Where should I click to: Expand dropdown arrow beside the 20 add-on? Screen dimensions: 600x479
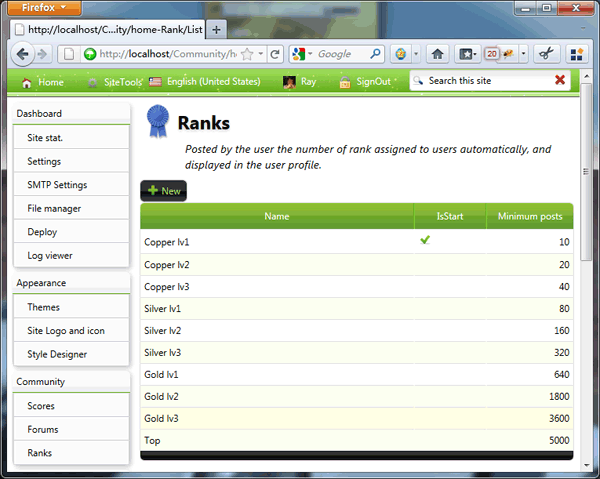pos(523,54)
